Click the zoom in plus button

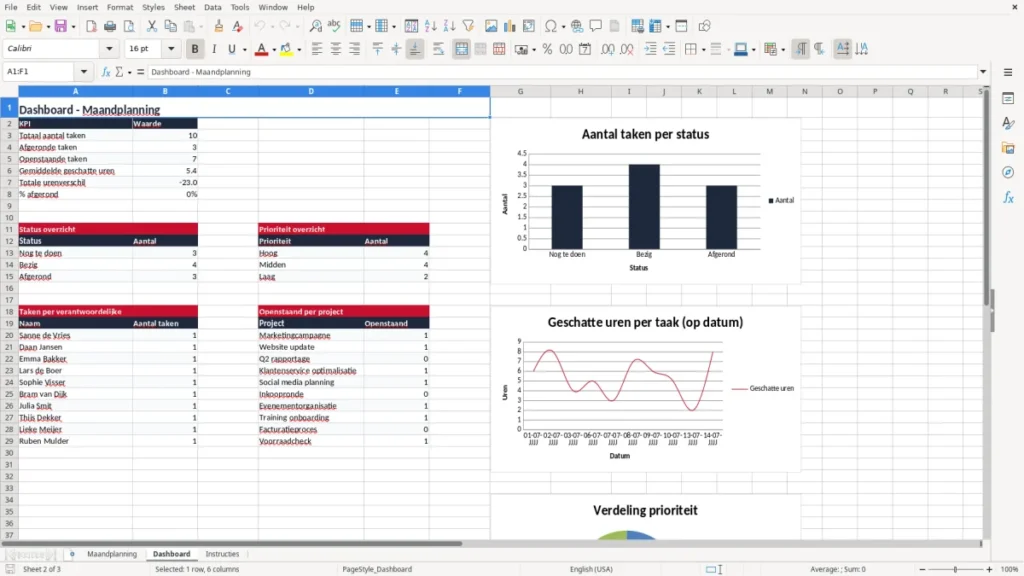989,569
